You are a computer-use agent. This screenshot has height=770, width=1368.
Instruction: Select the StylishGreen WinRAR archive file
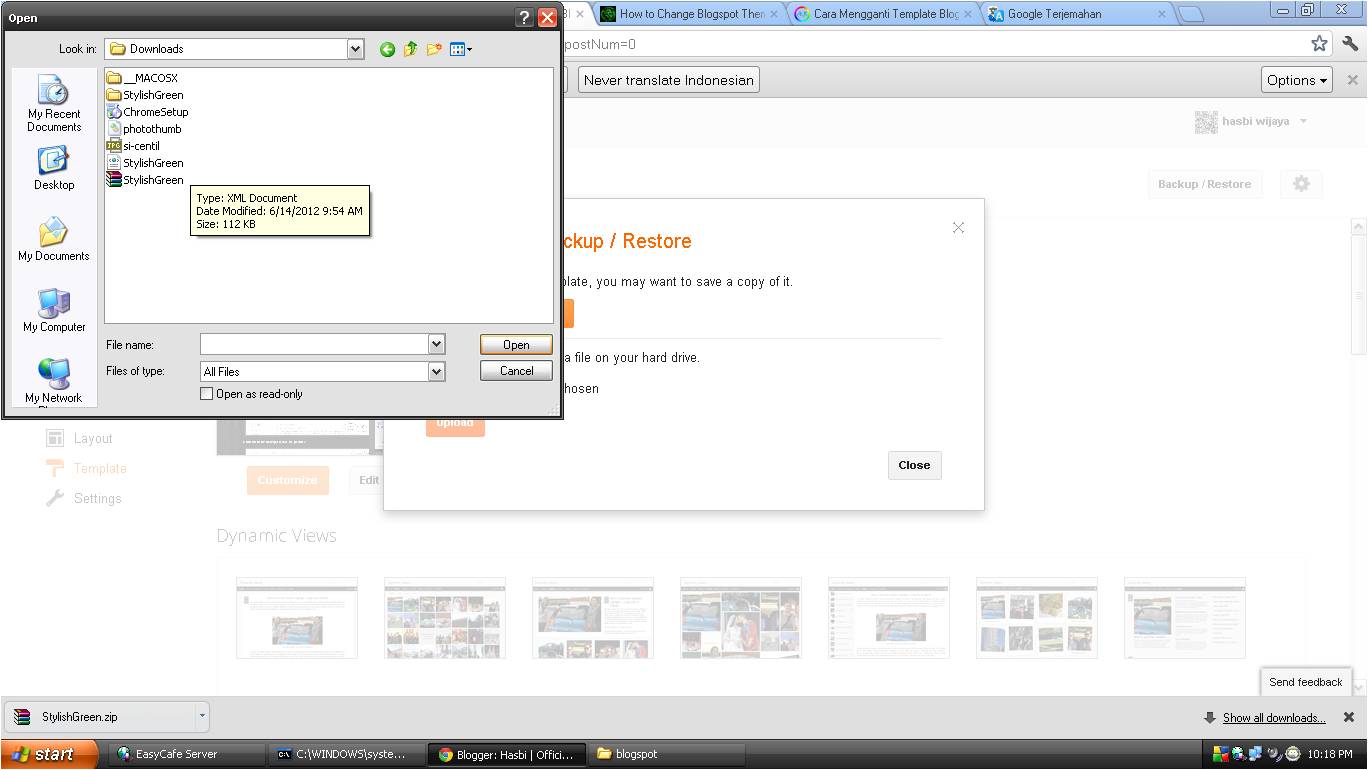click(145, 180)
